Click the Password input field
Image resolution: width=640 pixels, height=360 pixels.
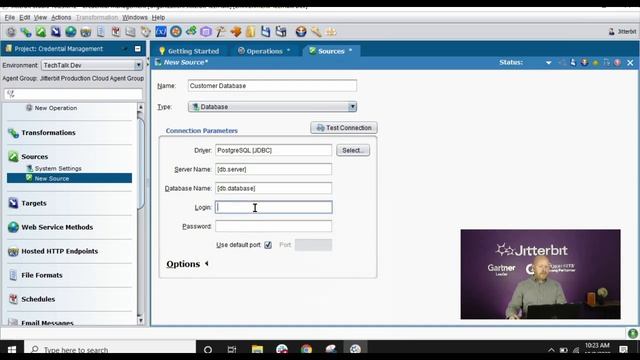[x=273, y=226]
